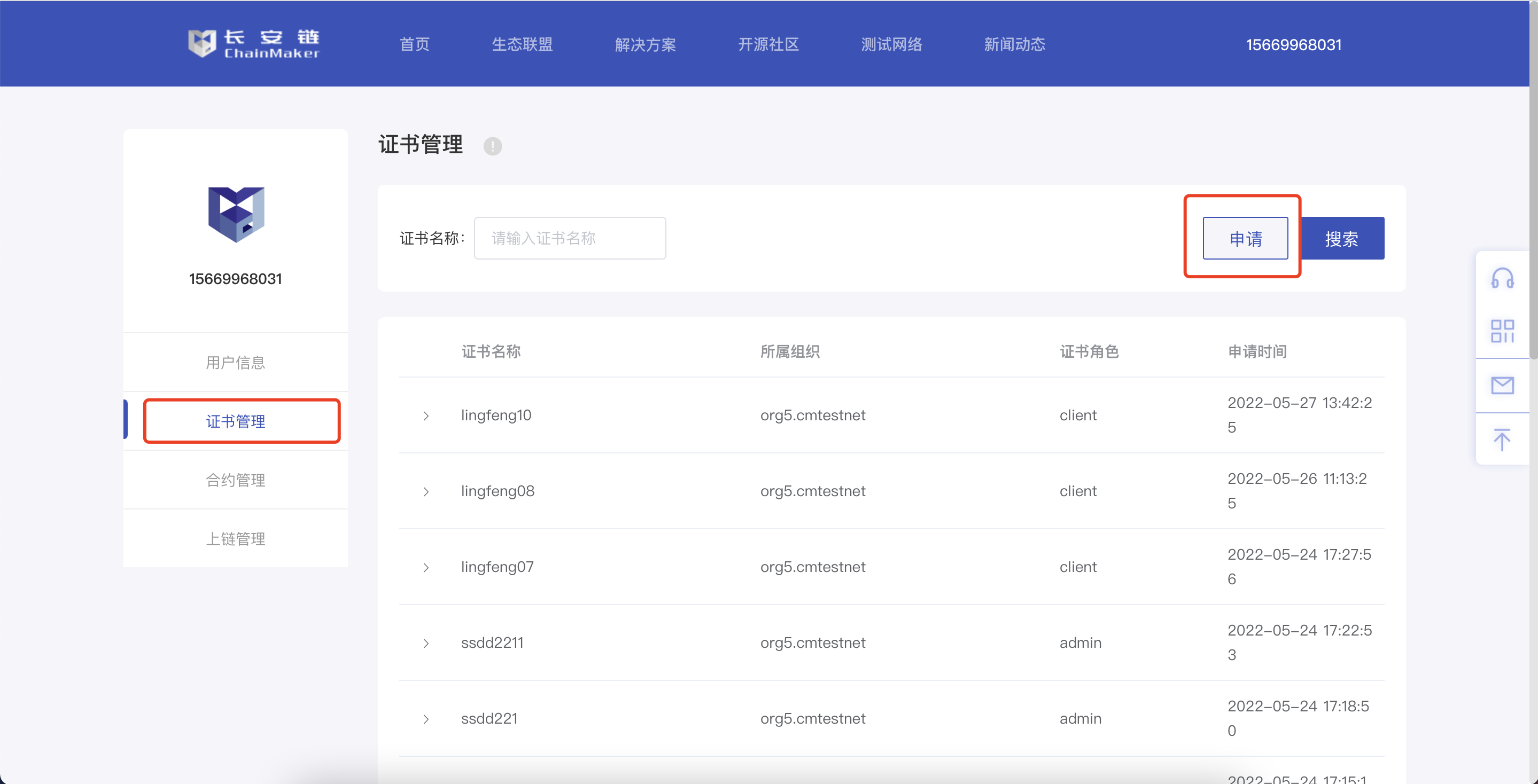The image size is (1538, 784).
Task: Click the account number 15669968031 in header
Action: 1293,45
